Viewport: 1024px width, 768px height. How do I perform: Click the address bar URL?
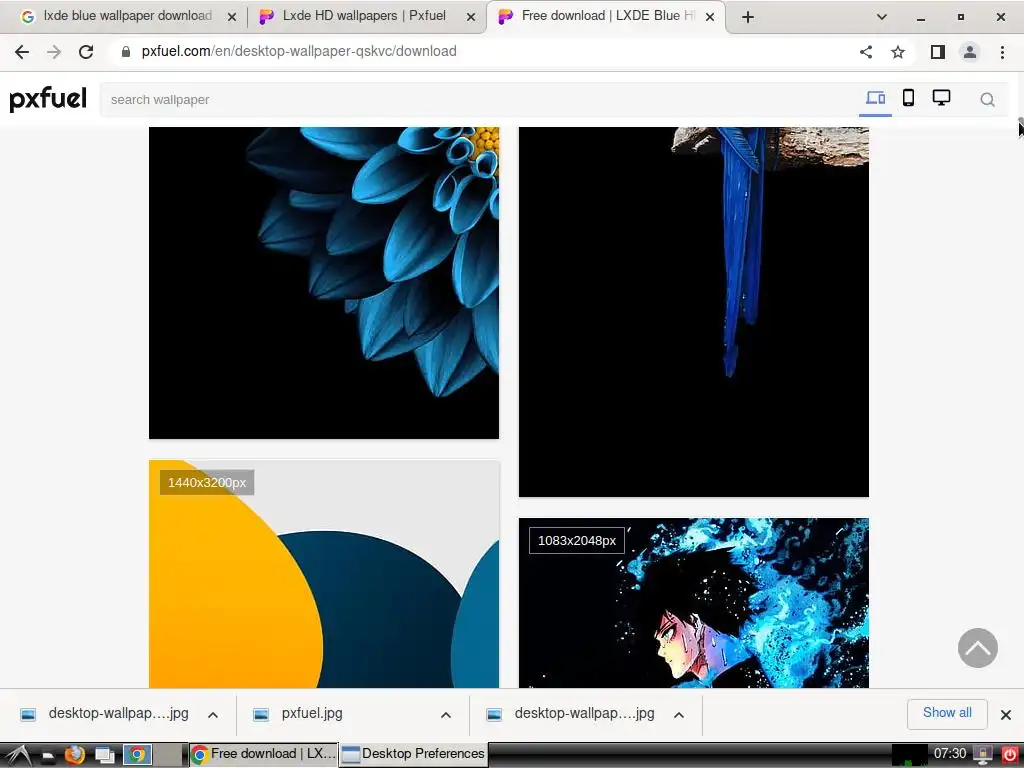(x=298, y=52)
